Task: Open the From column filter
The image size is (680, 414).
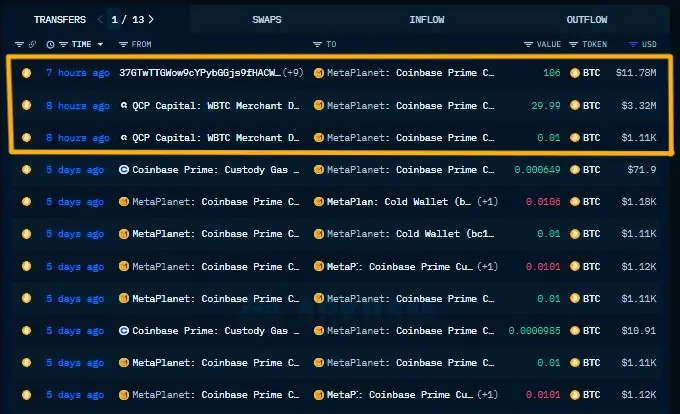Action: point(123,44)
